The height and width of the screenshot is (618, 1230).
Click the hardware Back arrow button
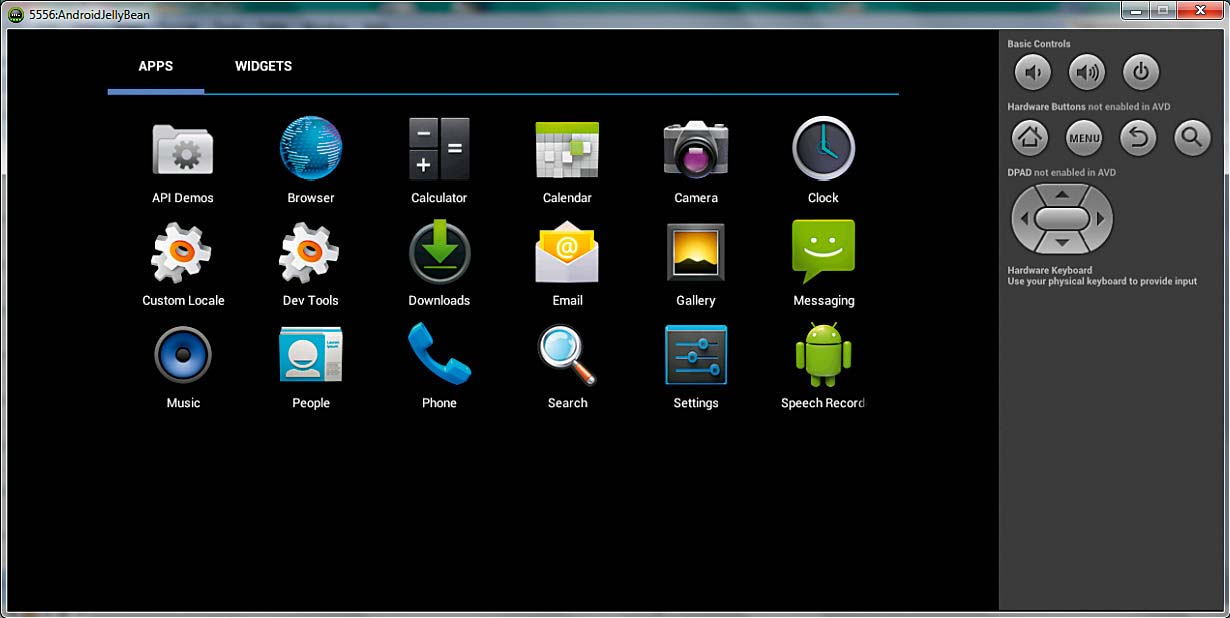click(1138, 138)
